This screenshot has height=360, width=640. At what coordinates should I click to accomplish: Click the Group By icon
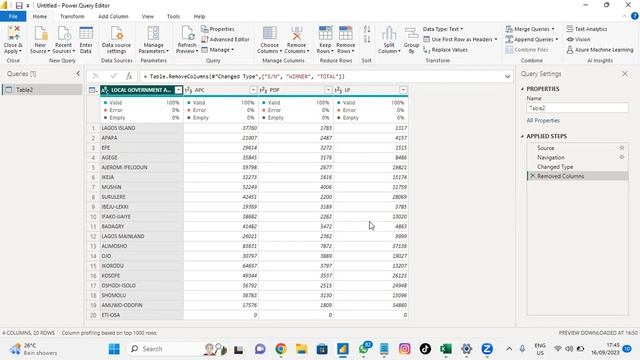(411, 33)
